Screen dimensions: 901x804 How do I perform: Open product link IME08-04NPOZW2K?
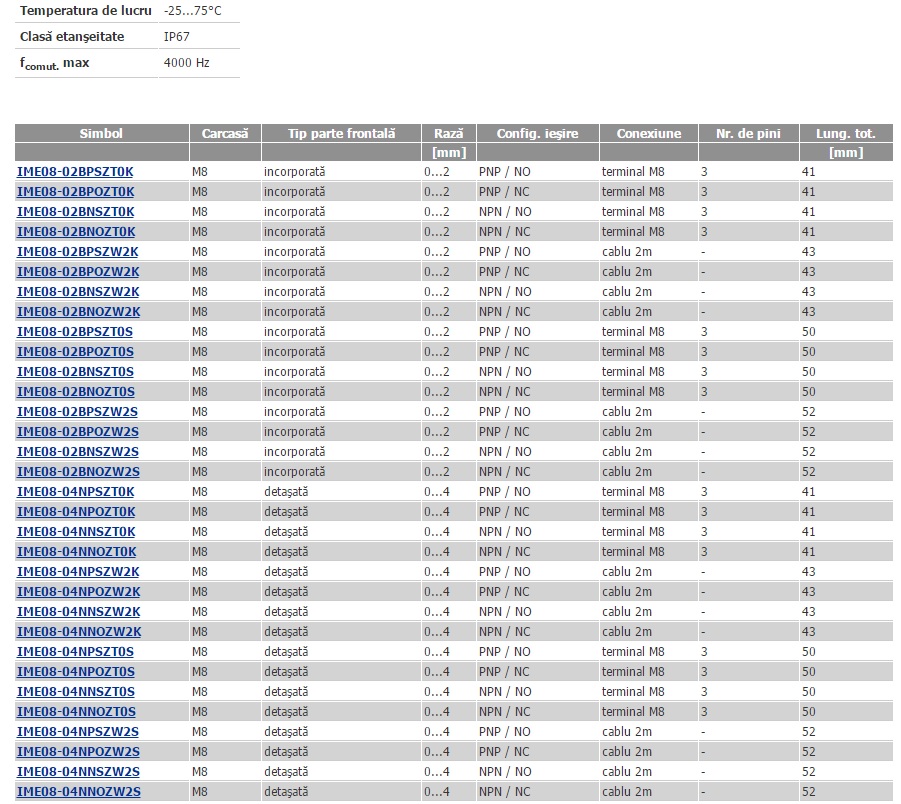(x=79, y=592)
